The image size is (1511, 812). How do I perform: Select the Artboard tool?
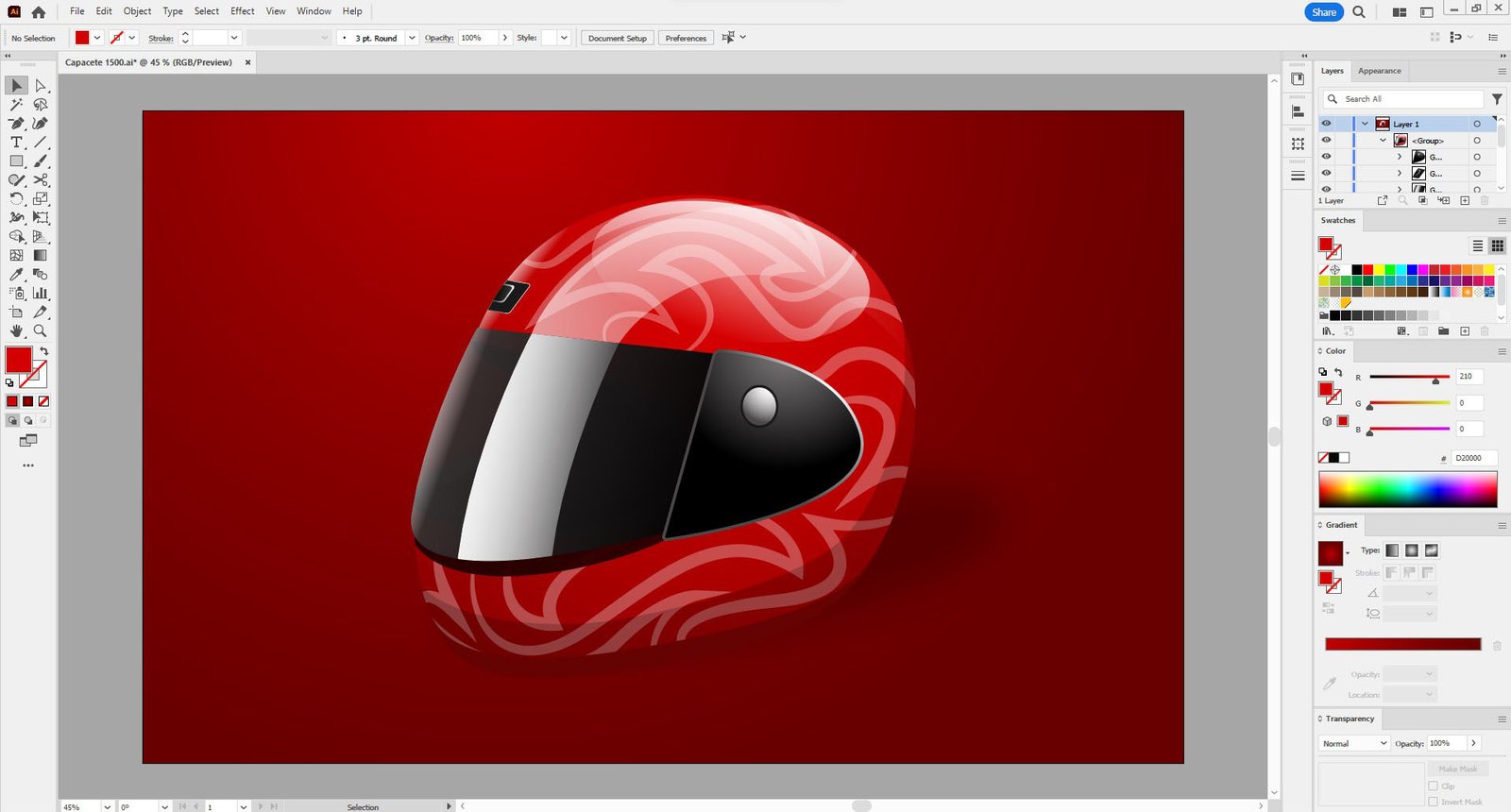(x=16, y=313)
